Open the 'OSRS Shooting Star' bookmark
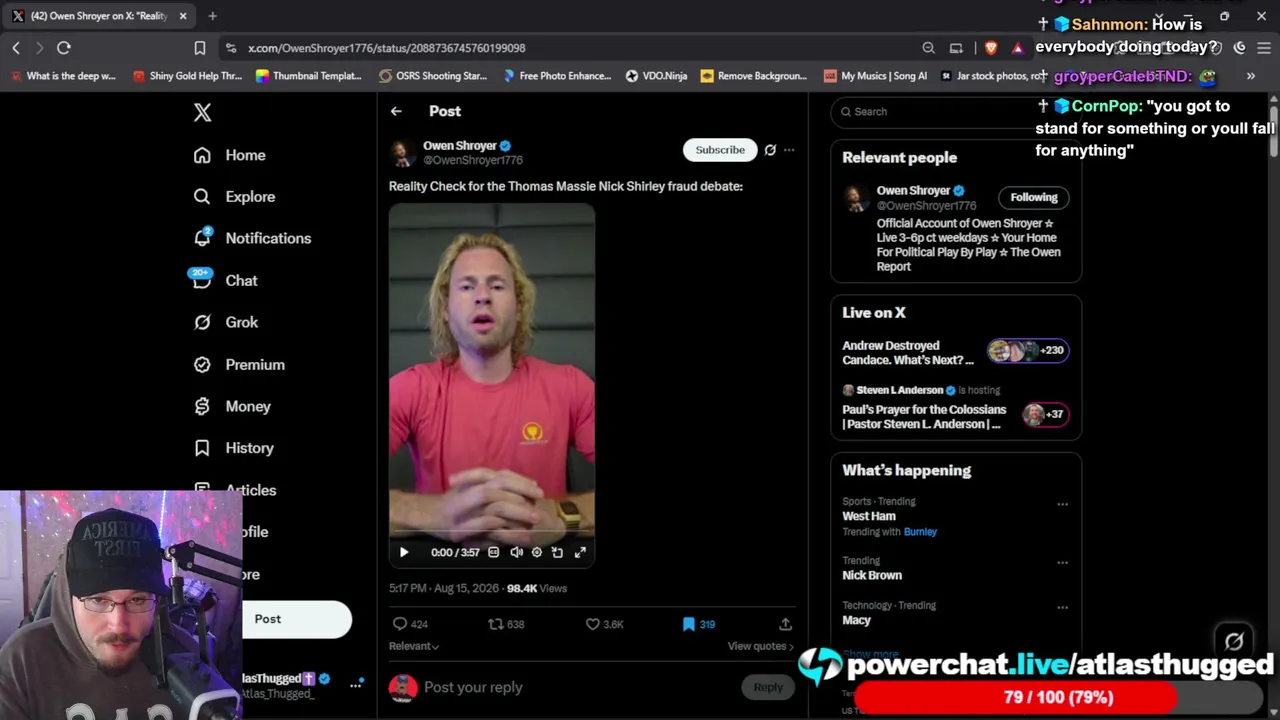 point(432,76)
